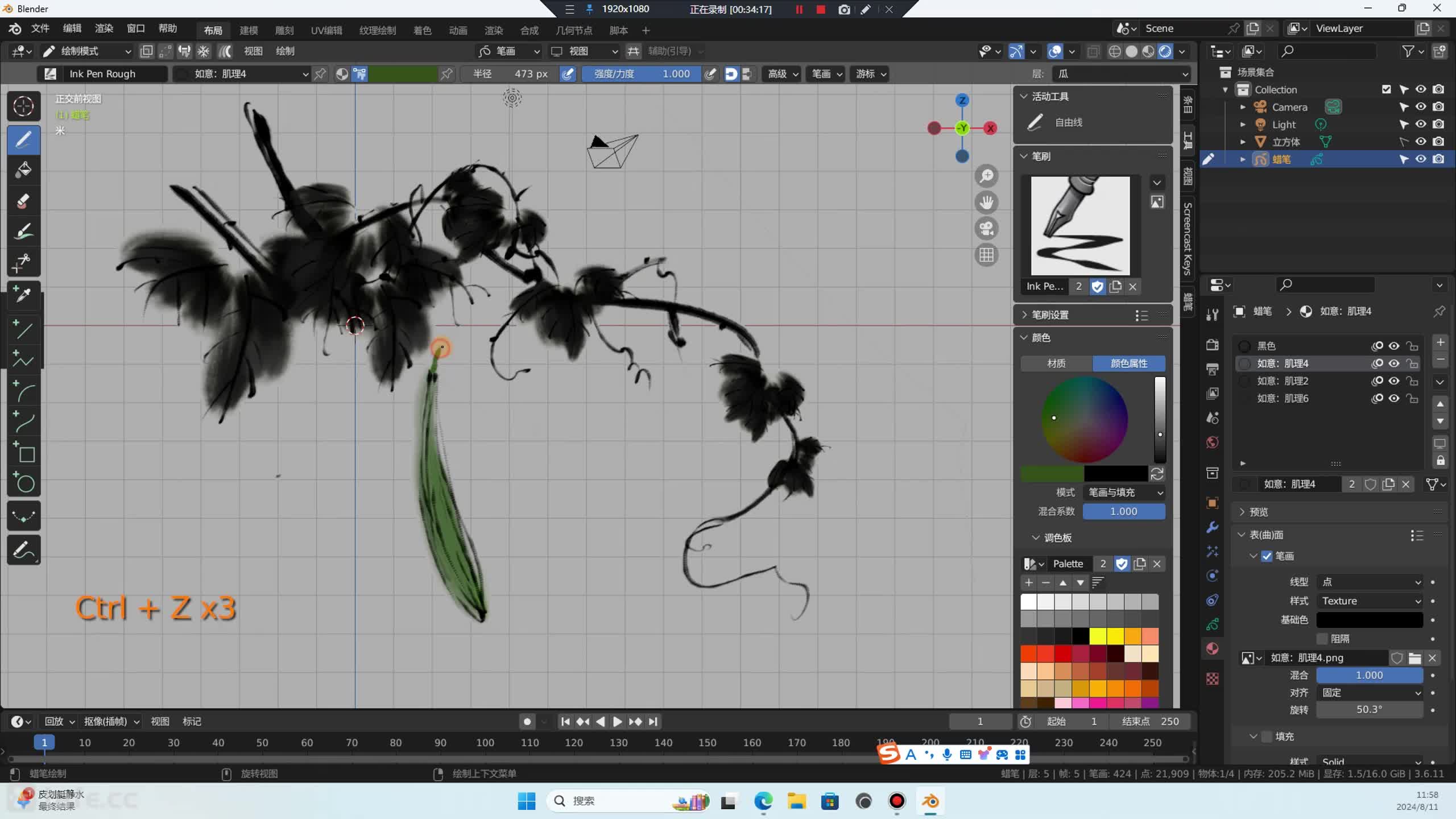
Task: Open the 编辑 menu
Action: coord(72,28)
